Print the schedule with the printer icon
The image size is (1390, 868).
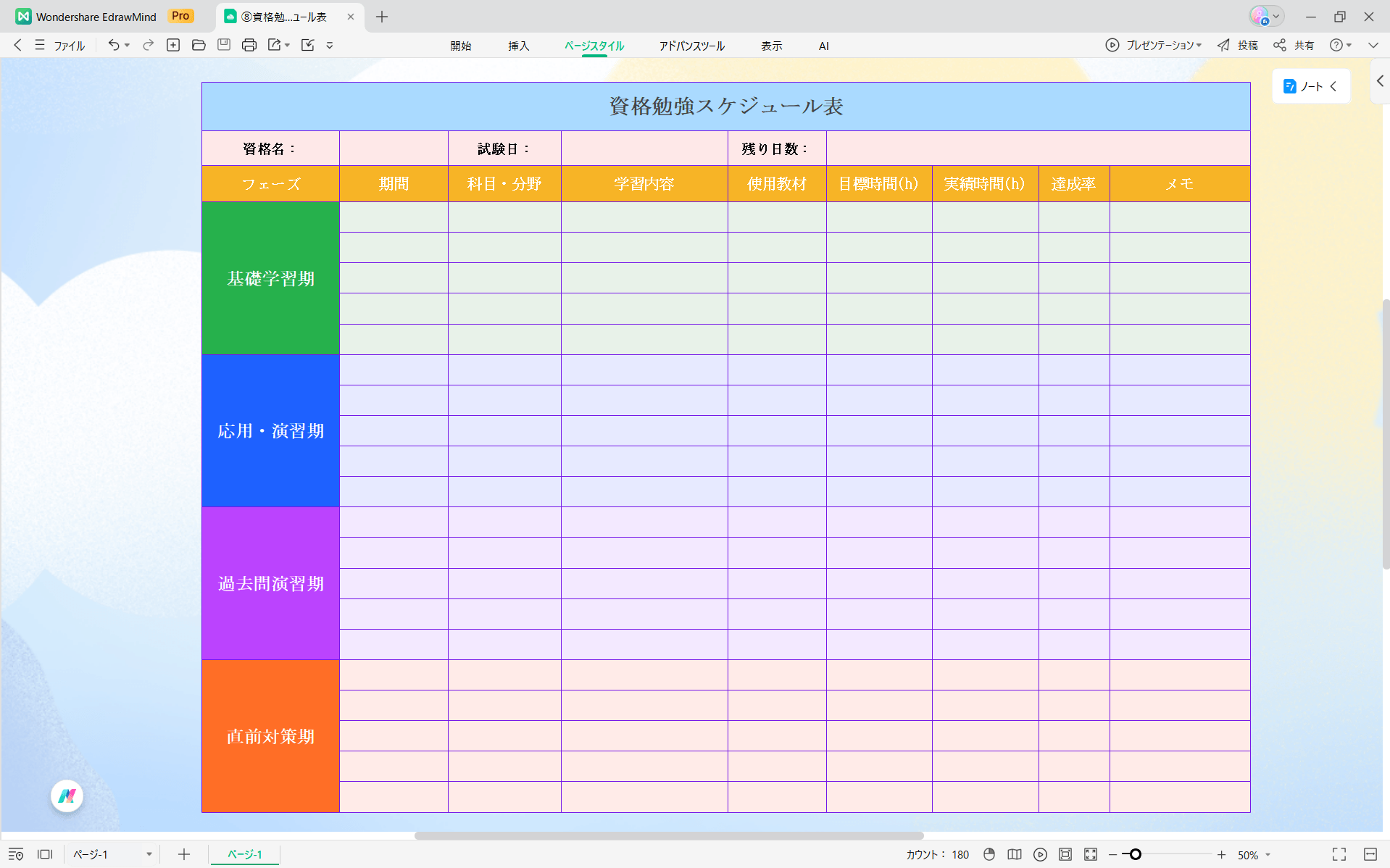[249, 45]
